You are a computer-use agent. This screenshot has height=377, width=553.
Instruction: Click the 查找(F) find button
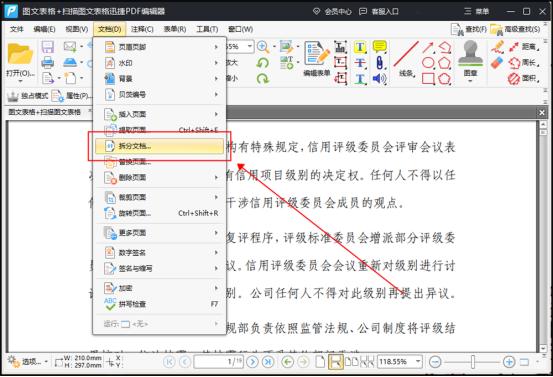pos(469,29)
